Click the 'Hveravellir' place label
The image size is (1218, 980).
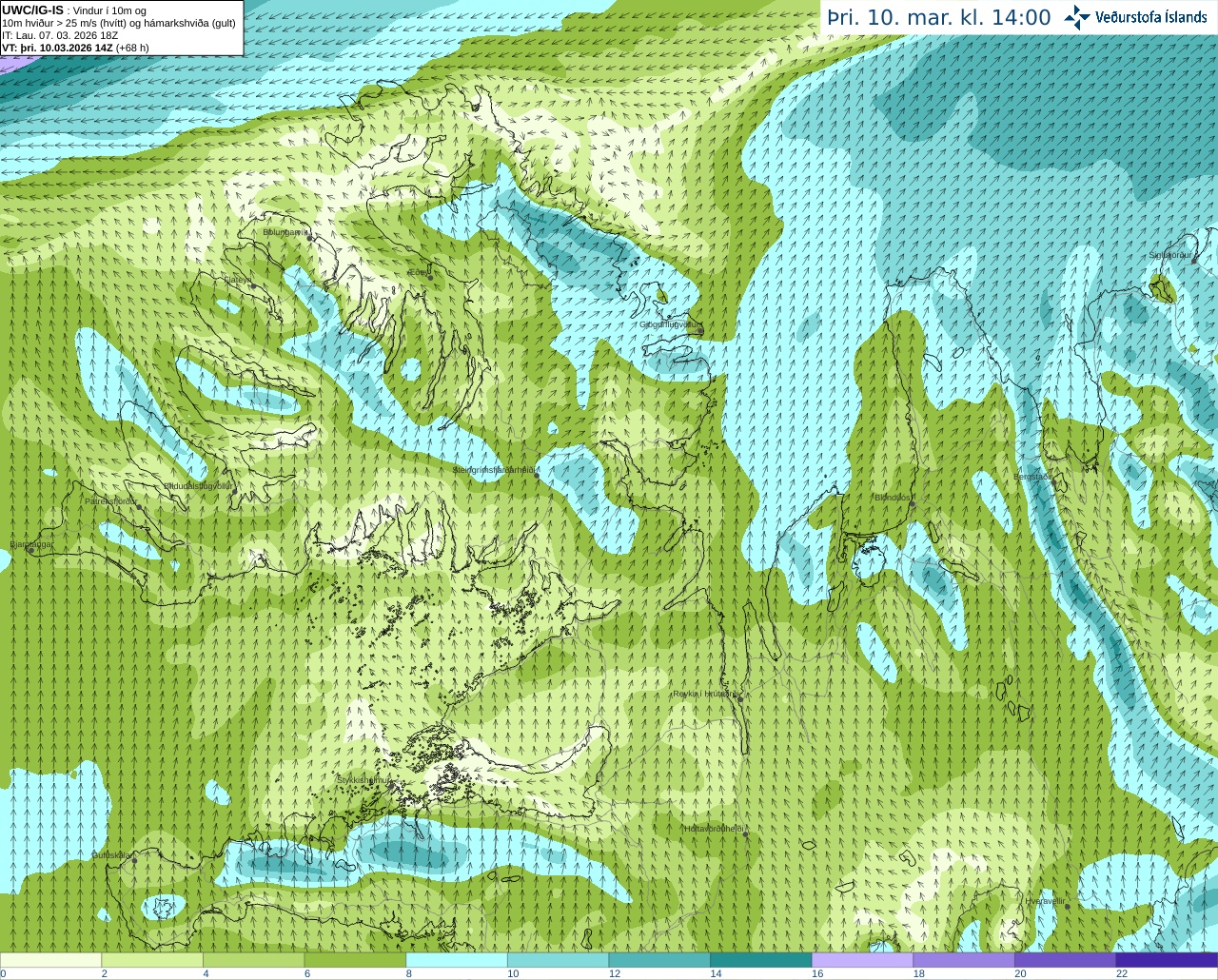(x=1046, y=900)
